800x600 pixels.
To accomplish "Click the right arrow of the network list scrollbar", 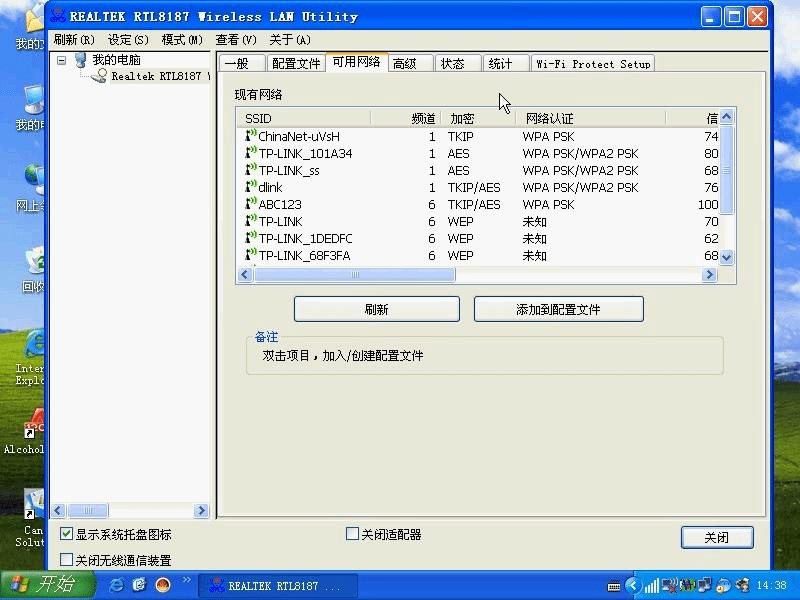I will coord(710,275).
